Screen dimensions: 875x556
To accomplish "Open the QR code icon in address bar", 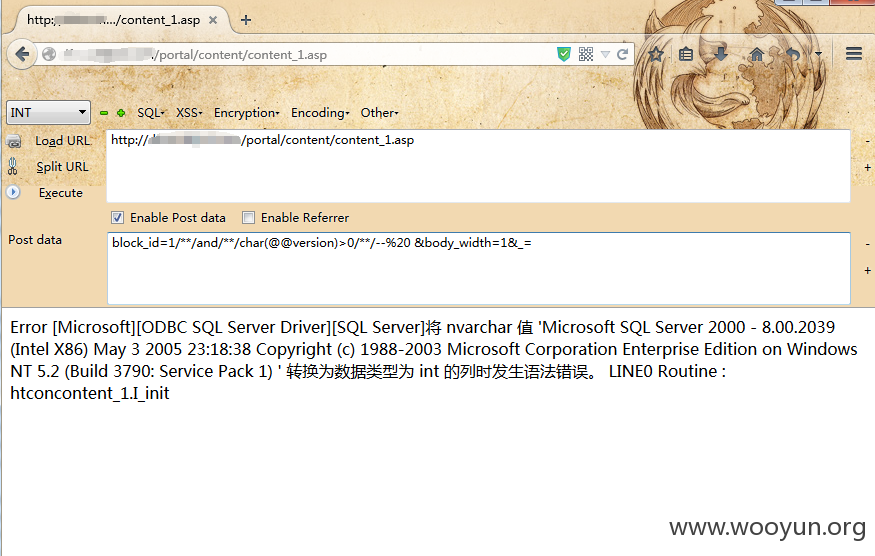I will coord(586,54).
